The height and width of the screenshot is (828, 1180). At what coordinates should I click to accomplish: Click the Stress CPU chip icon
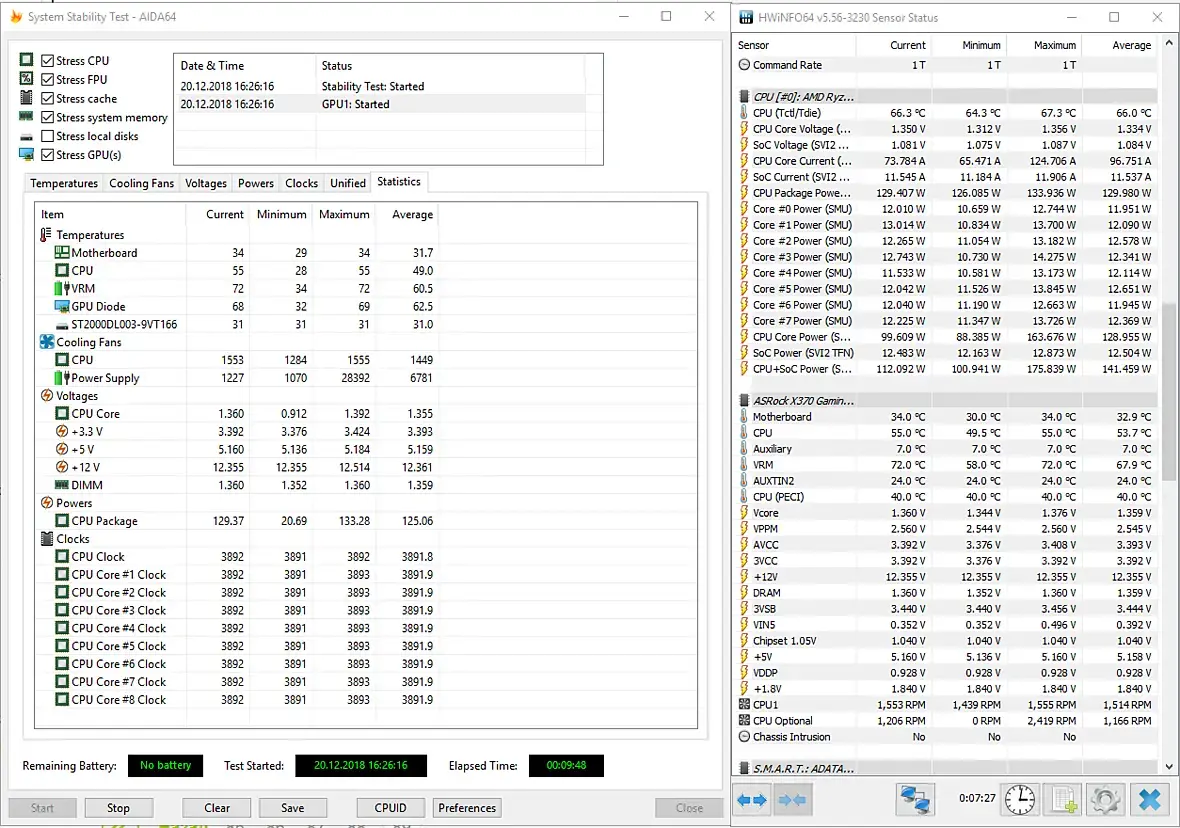26,59
